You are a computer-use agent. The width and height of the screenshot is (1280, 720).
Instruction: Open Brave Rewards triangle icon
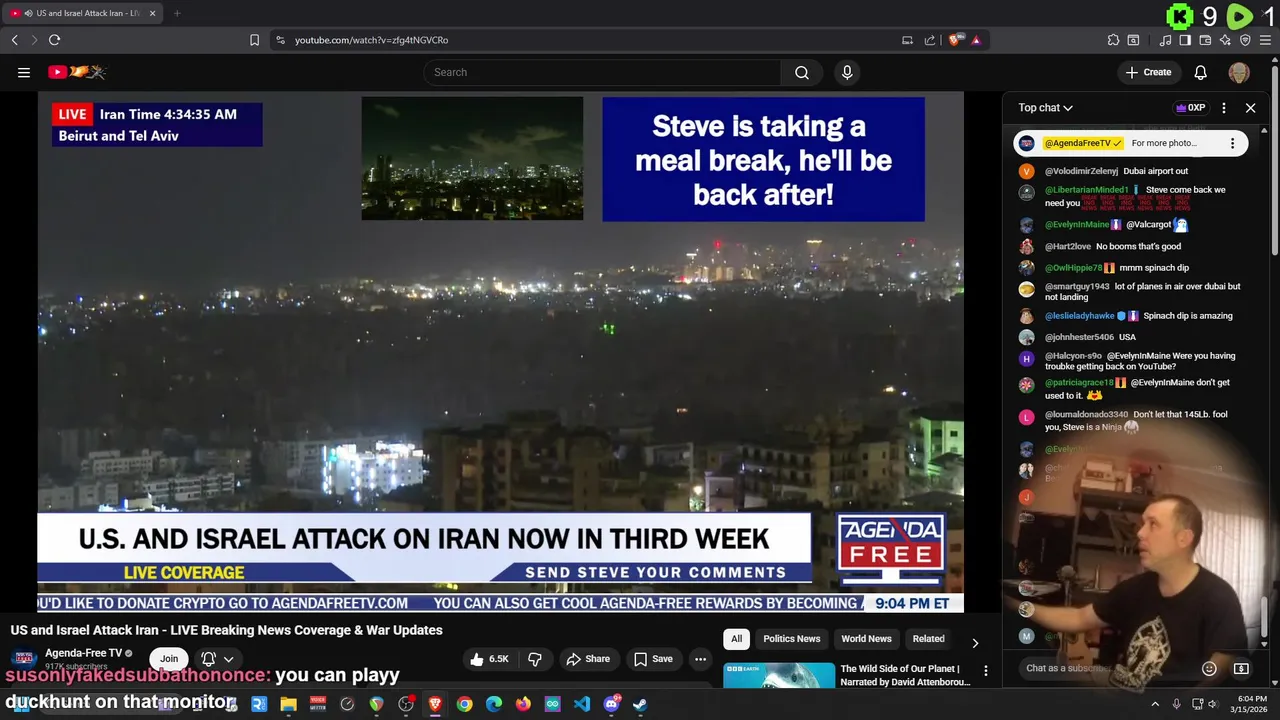pyautogui.click(x=976, y=40)
